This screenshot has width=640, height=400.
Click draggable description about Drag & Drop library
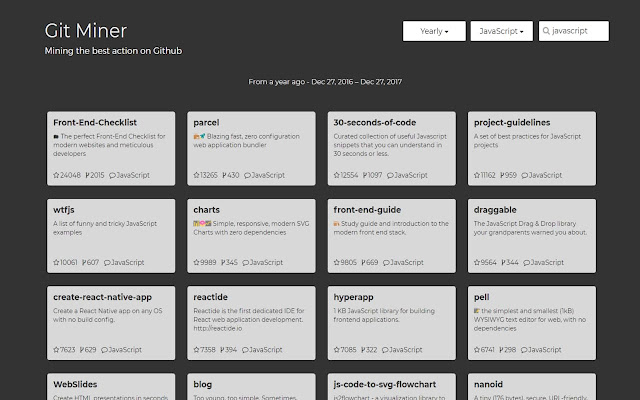tap(530, 228)
